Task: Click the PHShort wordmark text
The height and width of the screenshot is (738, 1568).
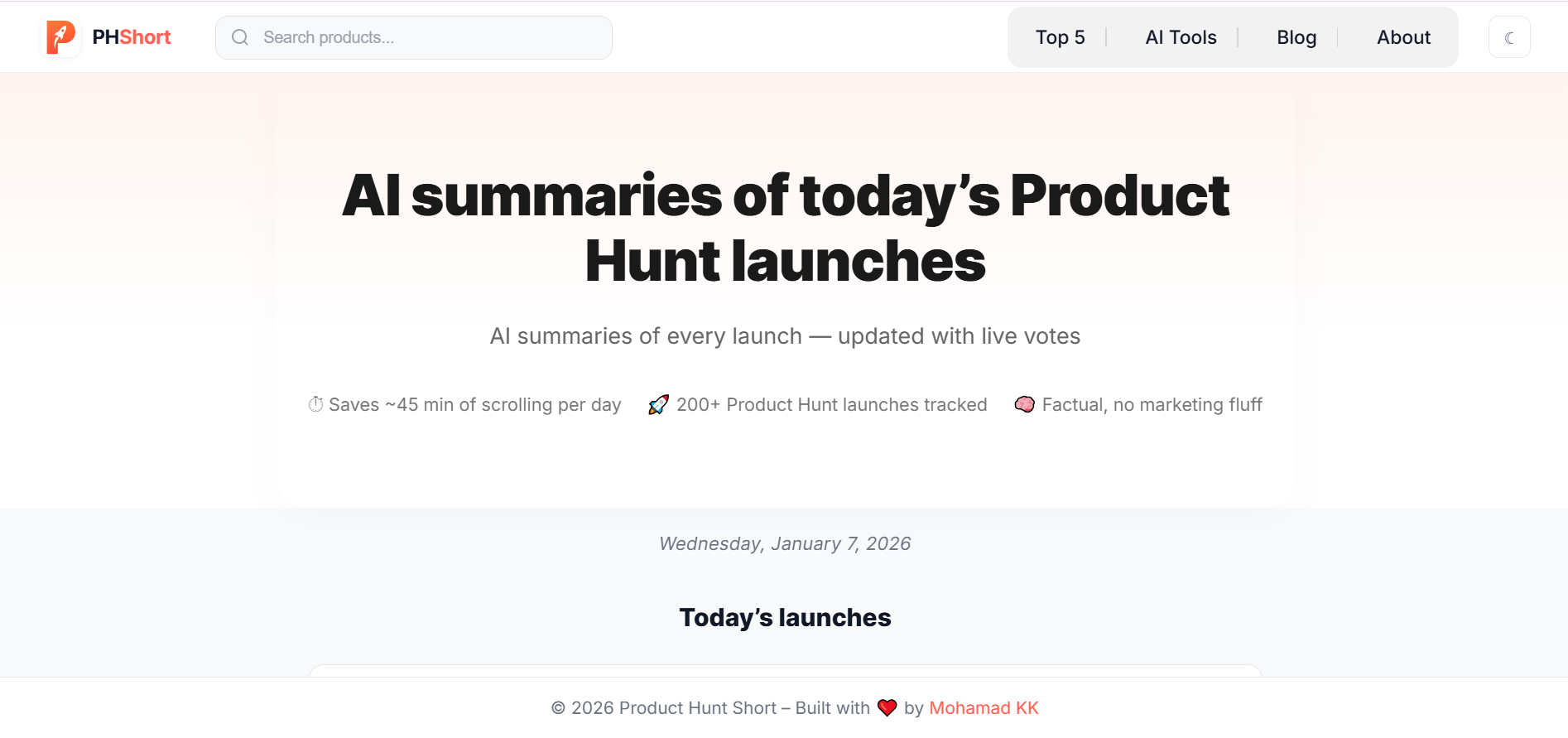Action: [x=131, y=36]
